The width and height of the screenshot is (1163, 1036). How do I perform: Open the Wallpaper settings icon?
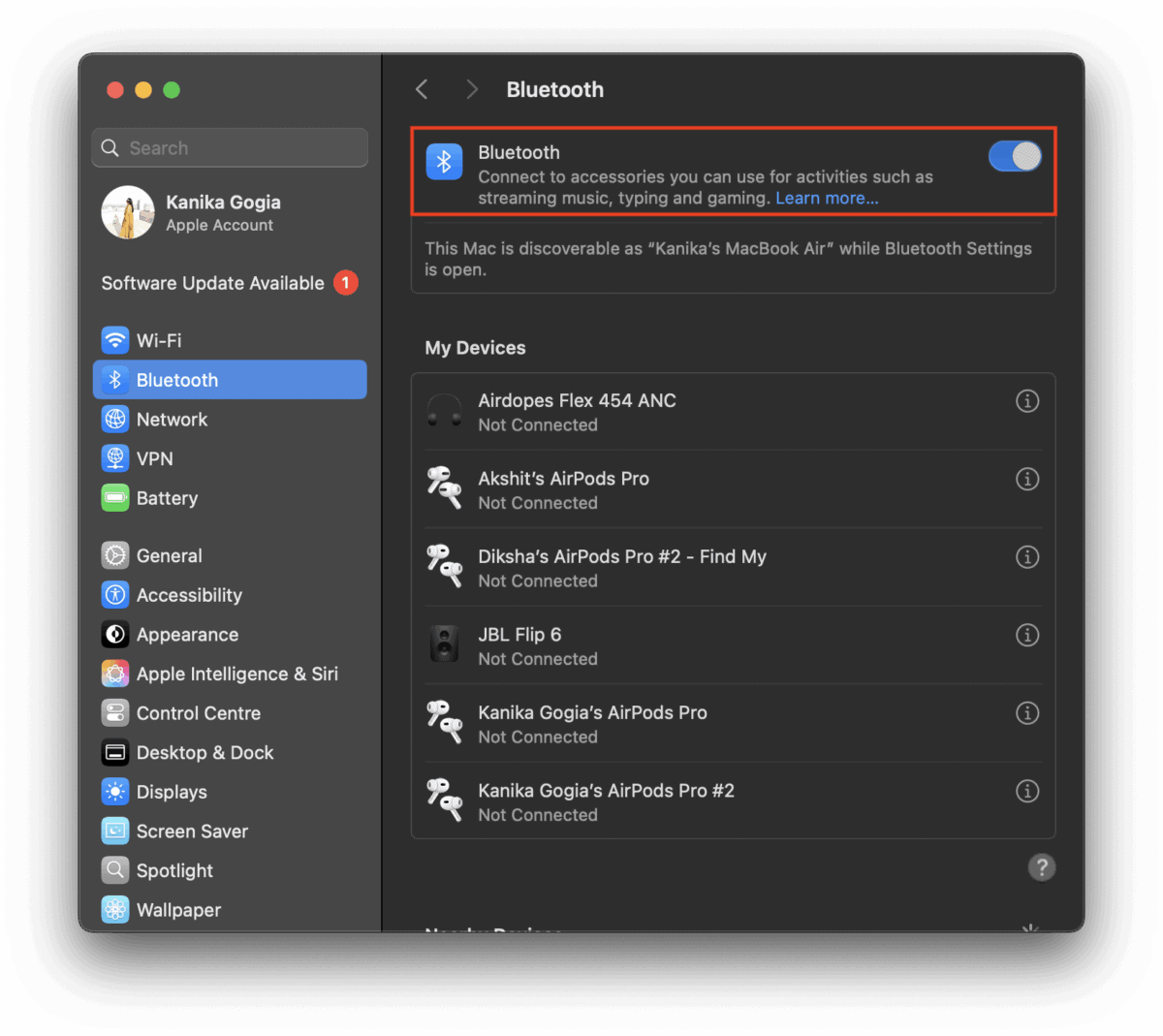click(115, 909)
